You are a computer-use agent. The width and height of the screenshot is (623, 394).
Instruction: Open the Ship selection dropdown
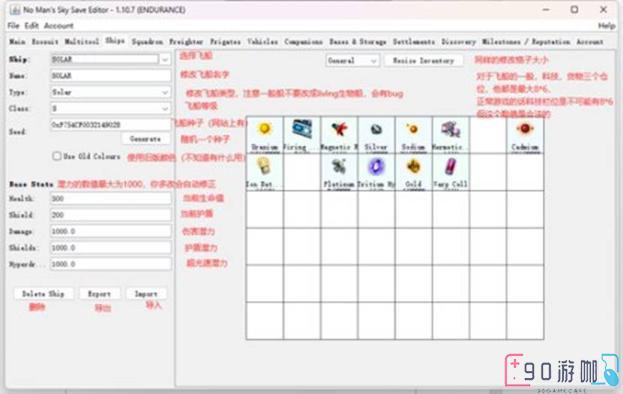(x=164, y=60)
